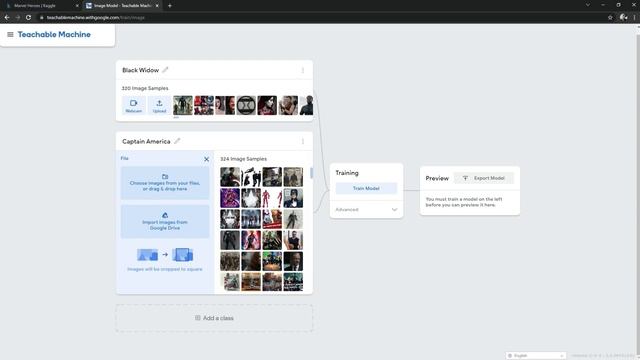Screen dimensions: 640x360
Task: Close the Marvel Heroes Kaggle tab
Action: point(77,6)
